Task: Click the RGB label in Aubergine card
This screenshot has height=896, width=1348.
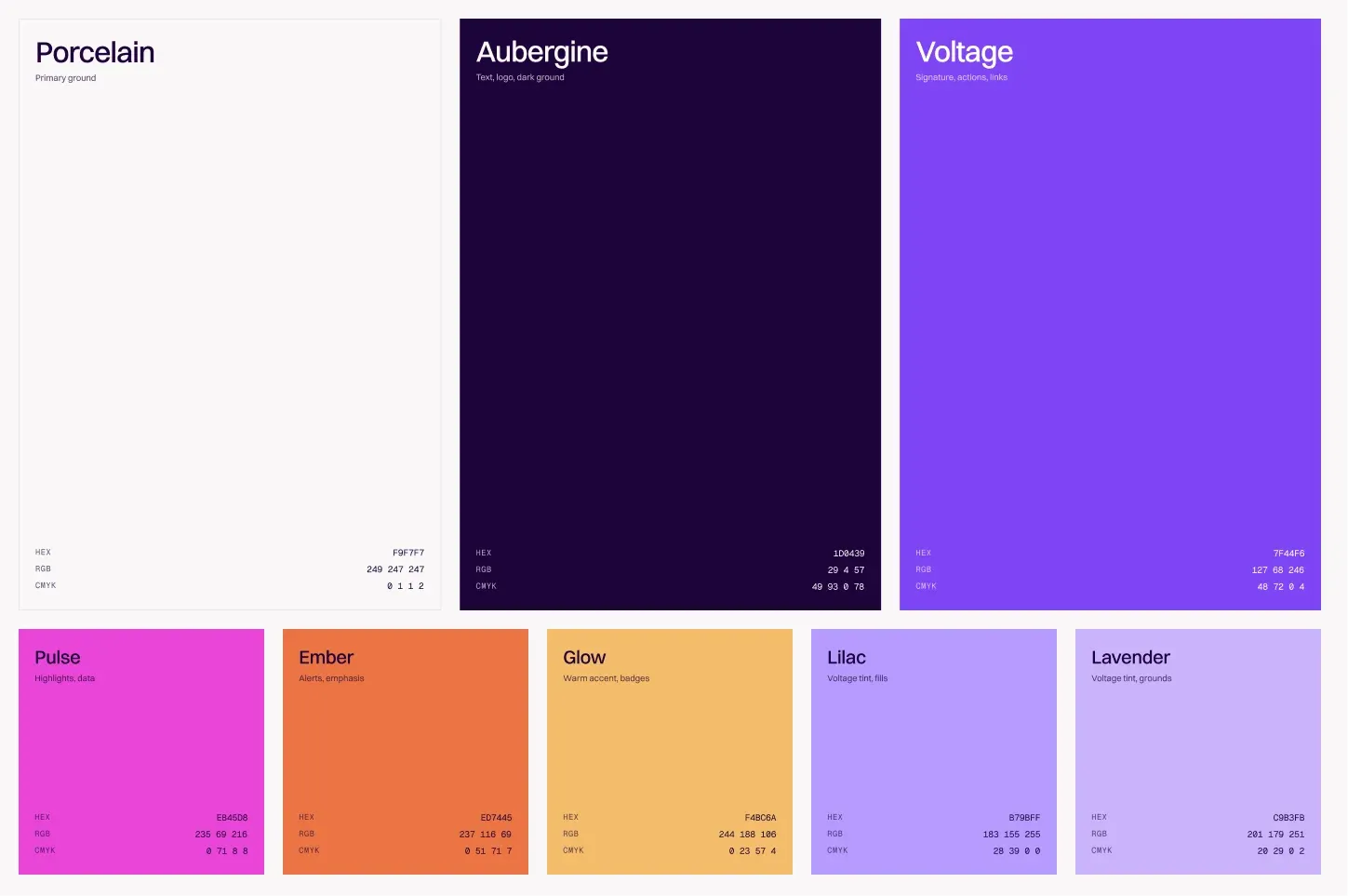Action: point(484,569)
